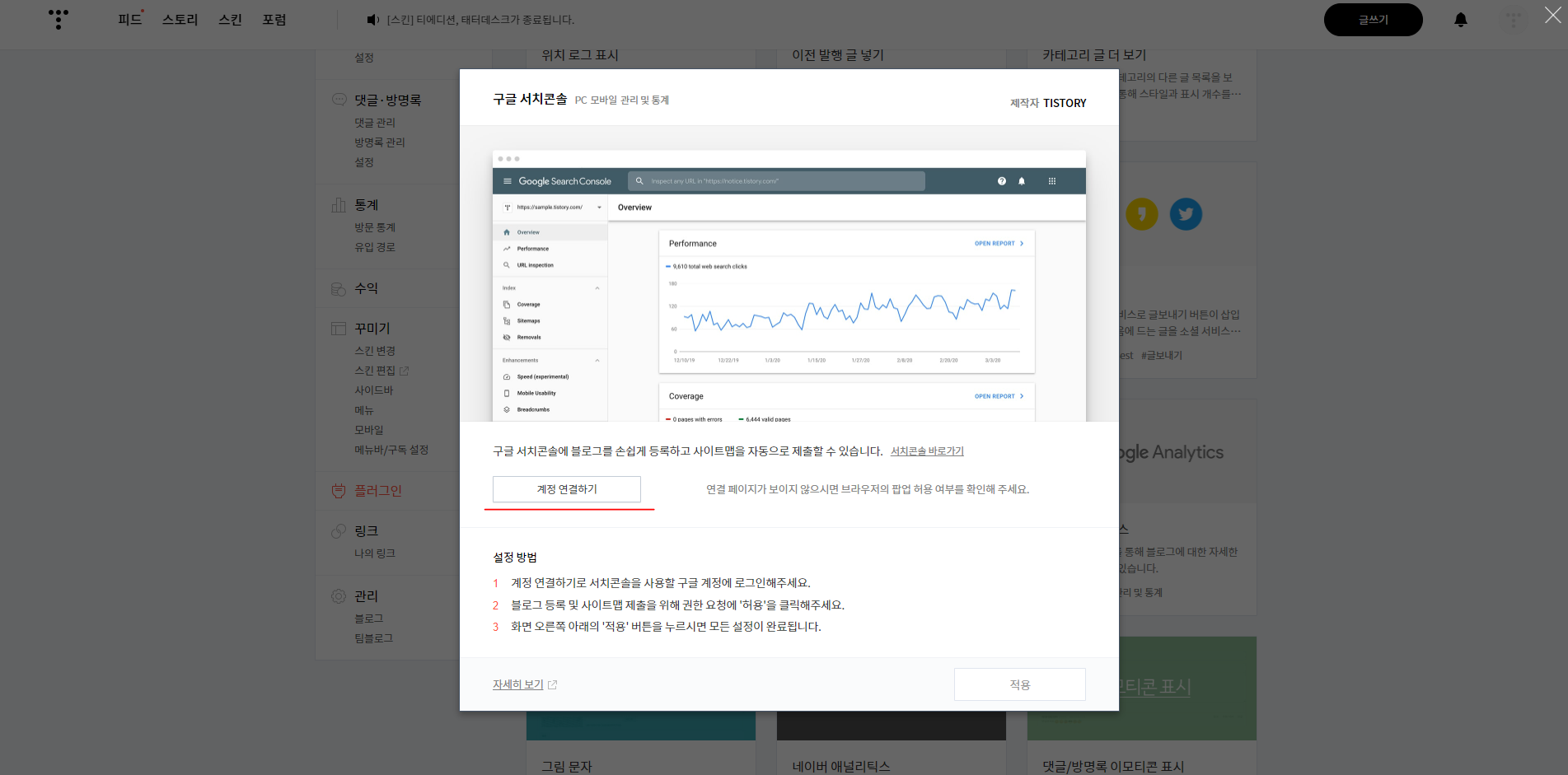1568x775 pixels.
Task: Open 스킨 변경 in sidebar
Action: (375, 351)
